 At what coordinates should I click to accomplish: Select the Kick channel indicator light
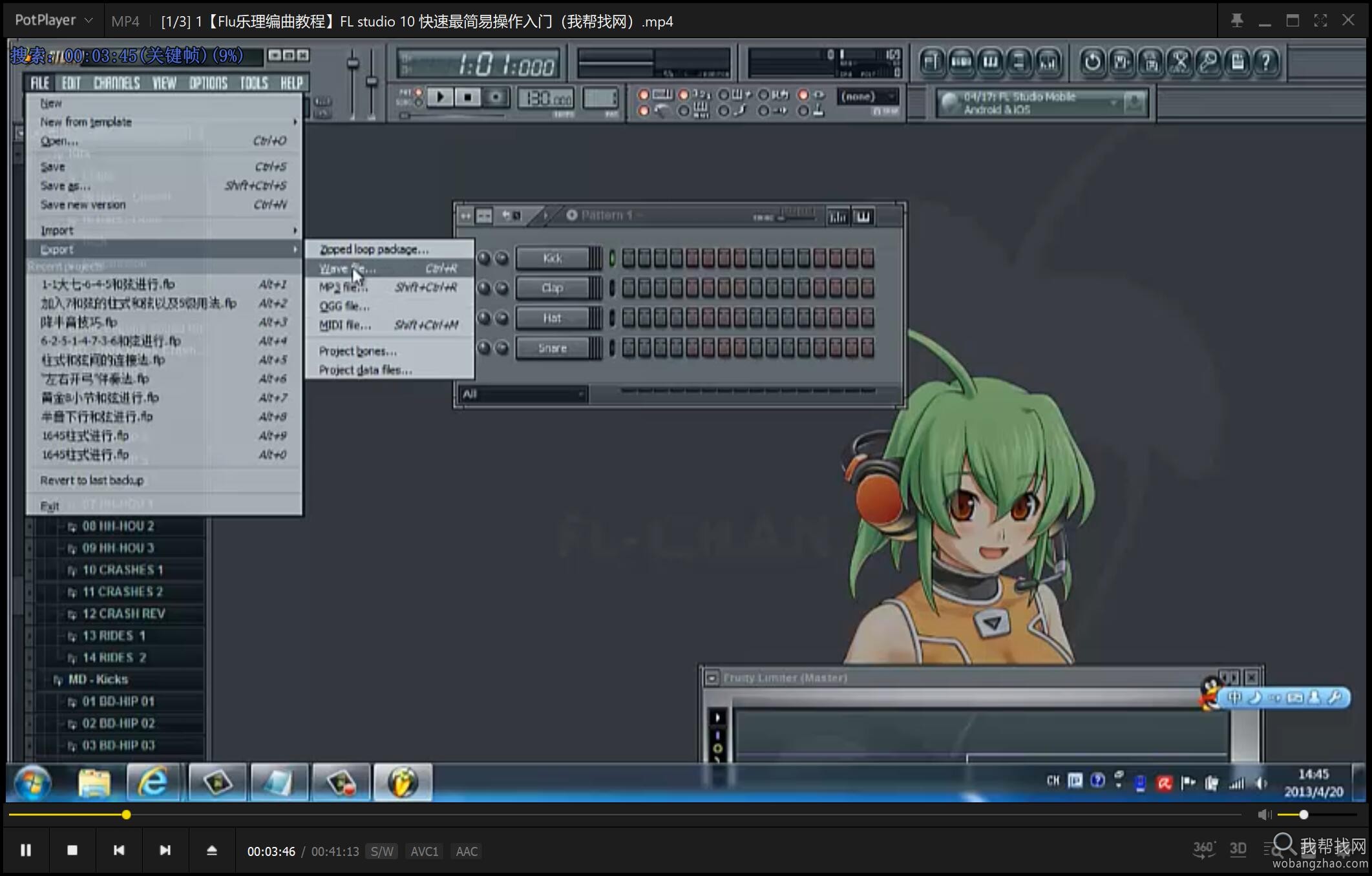612,258
